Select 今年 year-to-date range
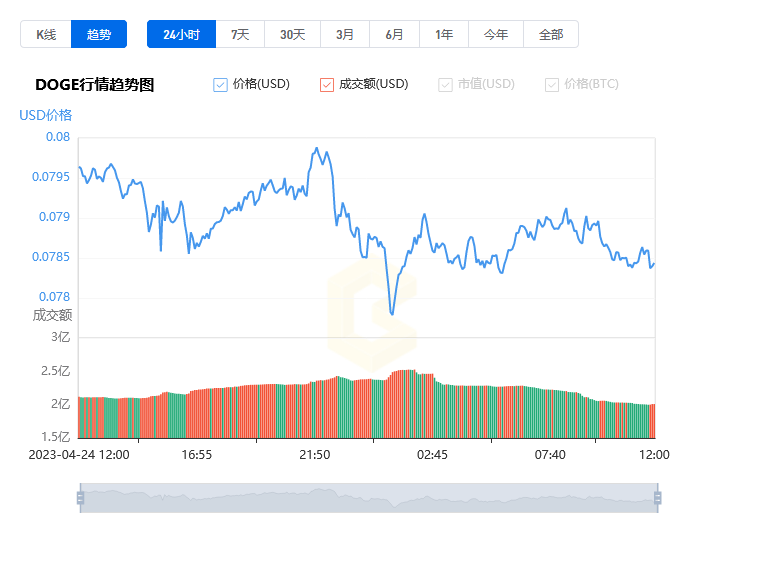The image size is (780, 563). [496, 34]
